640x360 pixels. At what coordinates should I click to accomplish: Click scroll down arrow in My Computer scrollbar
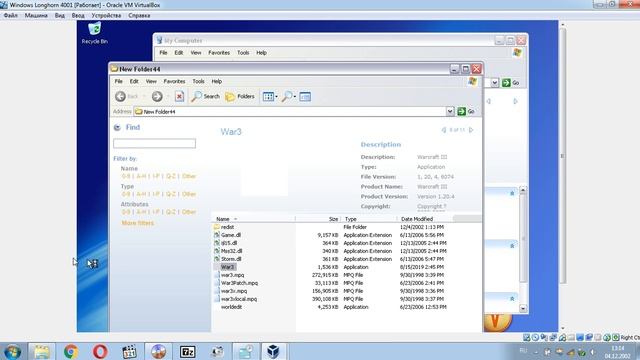[523, 309]
